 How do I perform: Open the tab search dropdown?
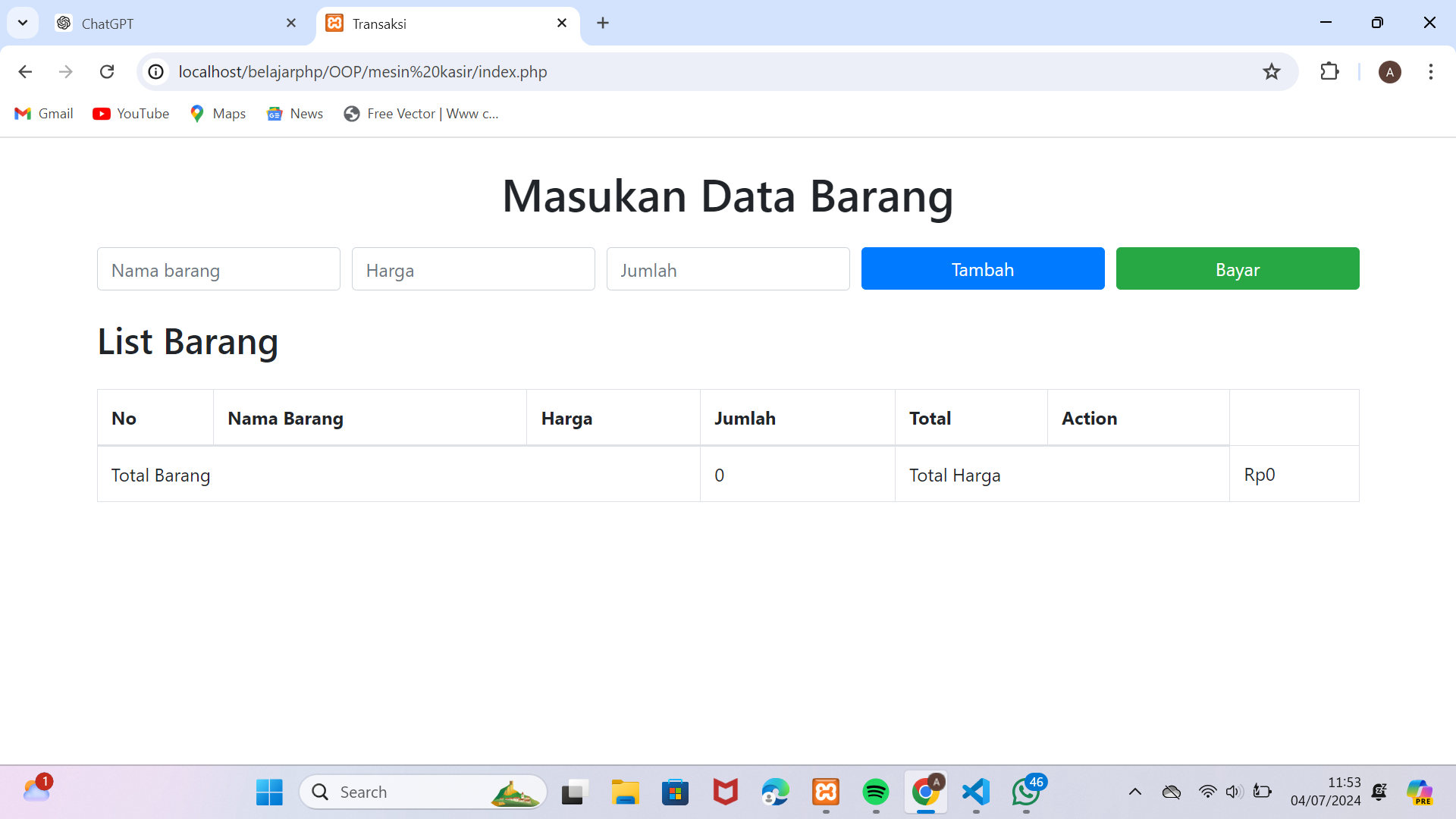click(22, 23)
